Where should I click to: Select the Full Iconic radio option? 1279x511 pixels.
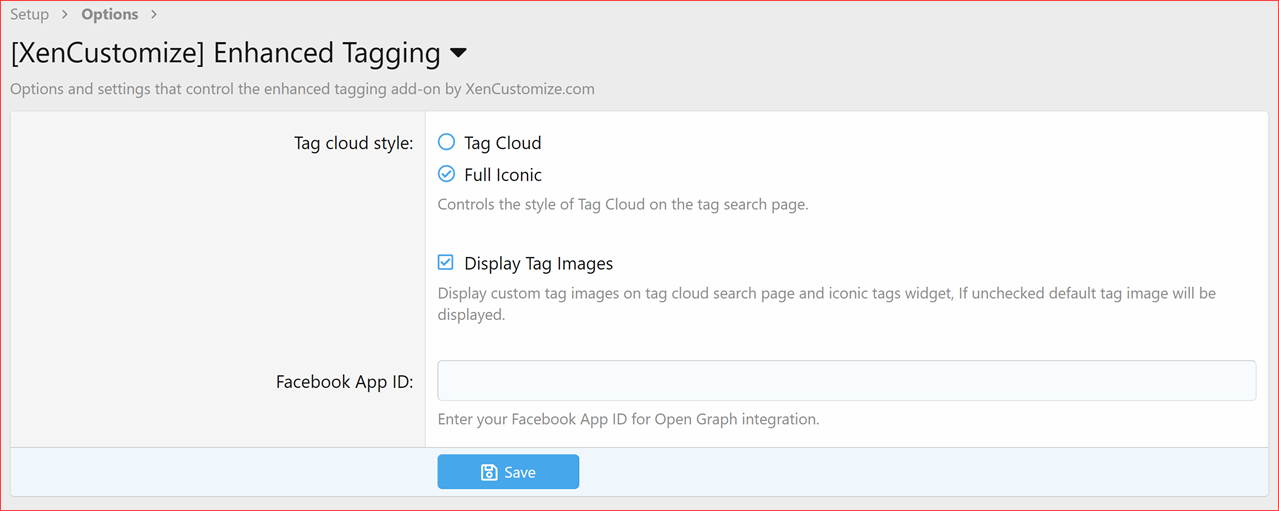[x=447, y=174]
